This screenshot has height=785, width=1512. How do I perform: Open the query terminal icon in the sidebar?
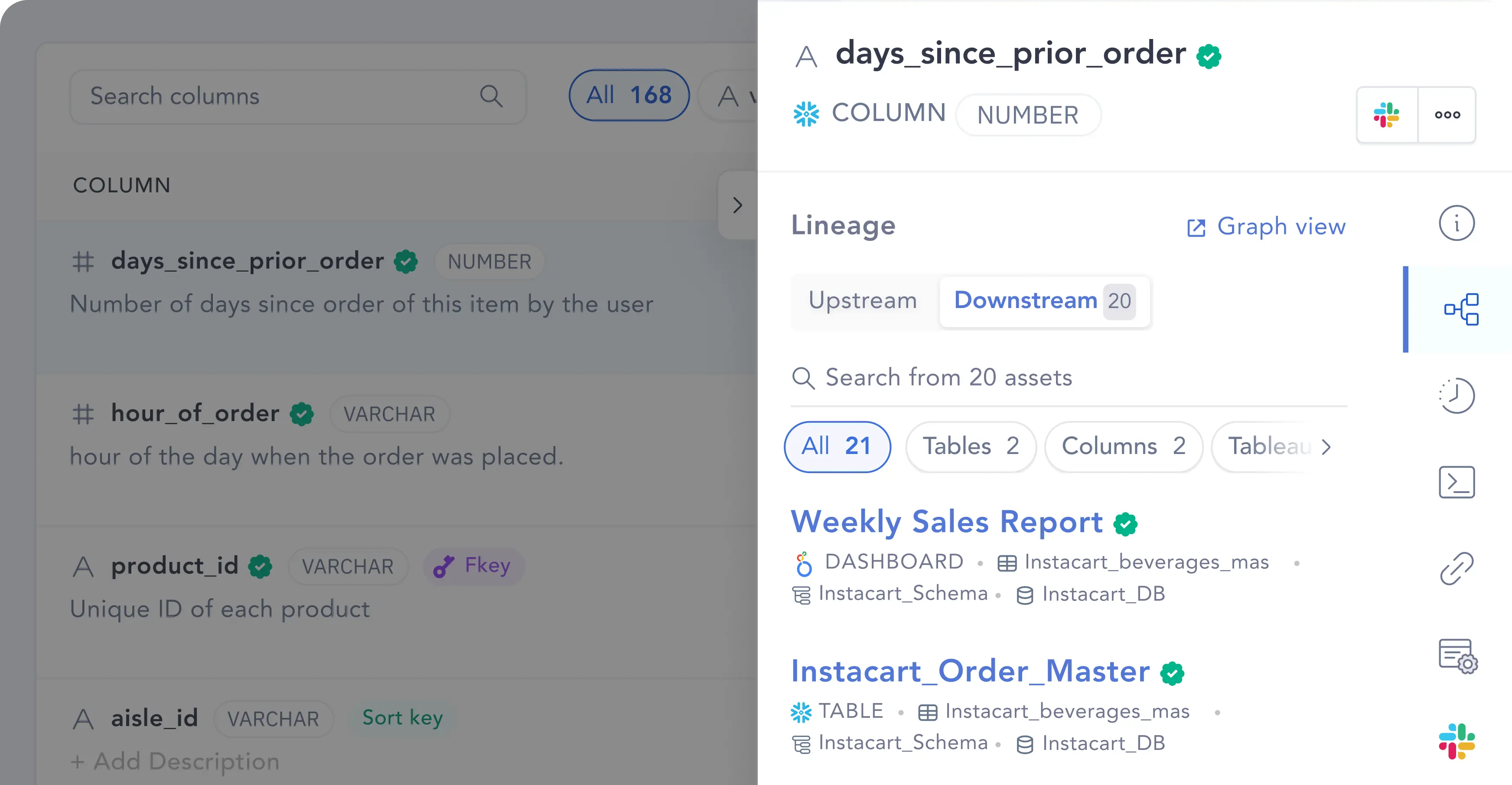[1456, 482]
